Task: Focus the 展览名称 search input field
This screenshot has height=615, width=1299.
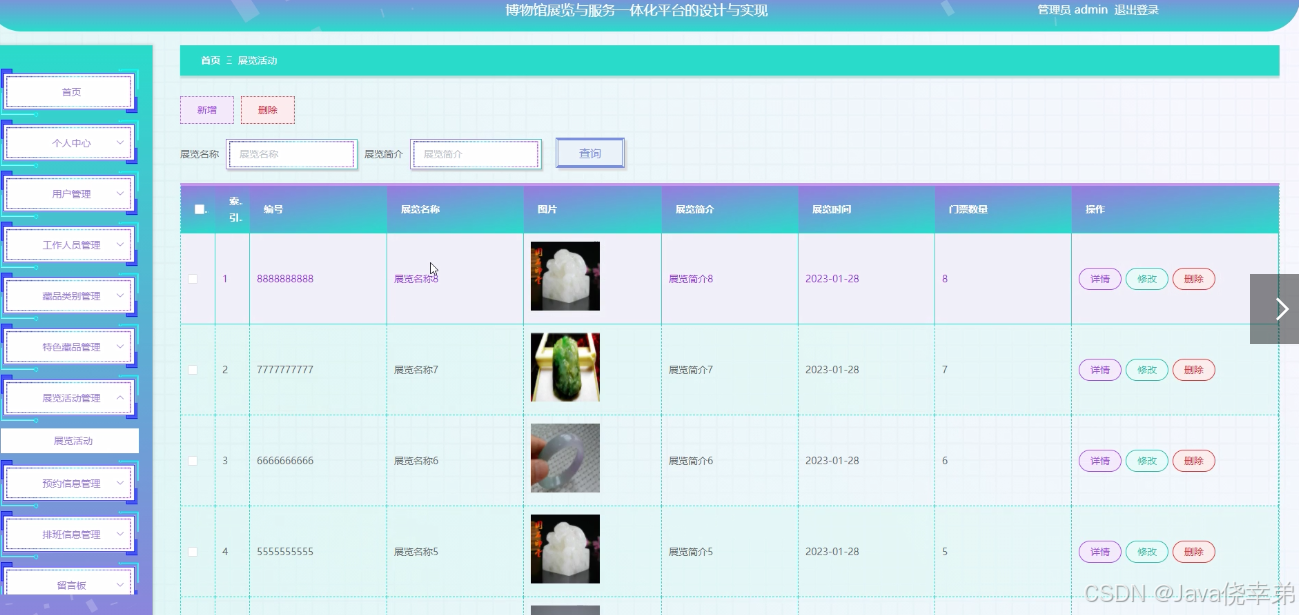Action: click(291, 154)
